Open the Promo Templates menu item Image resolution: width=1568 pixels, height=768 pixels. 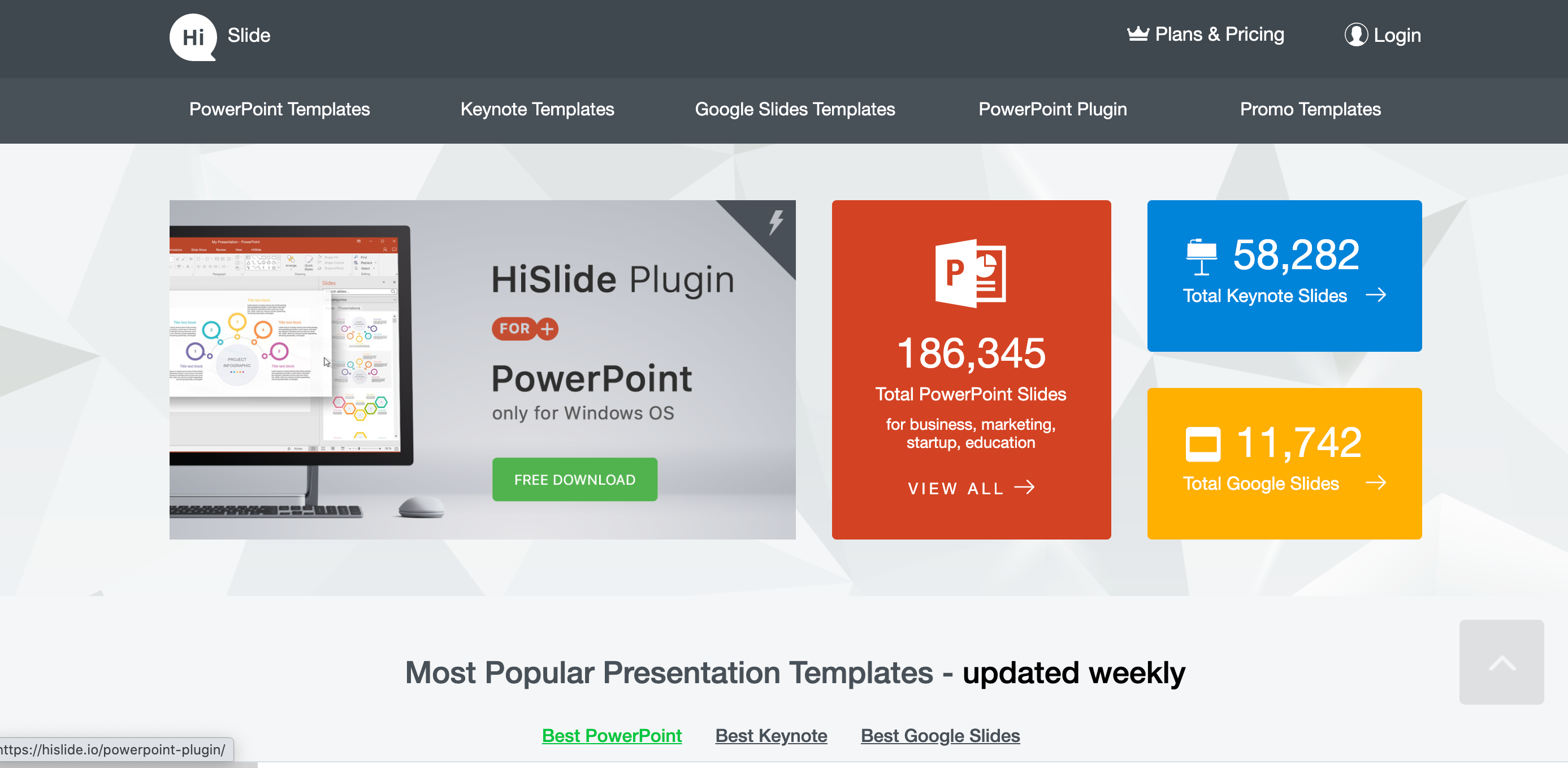coord(1310,110)
